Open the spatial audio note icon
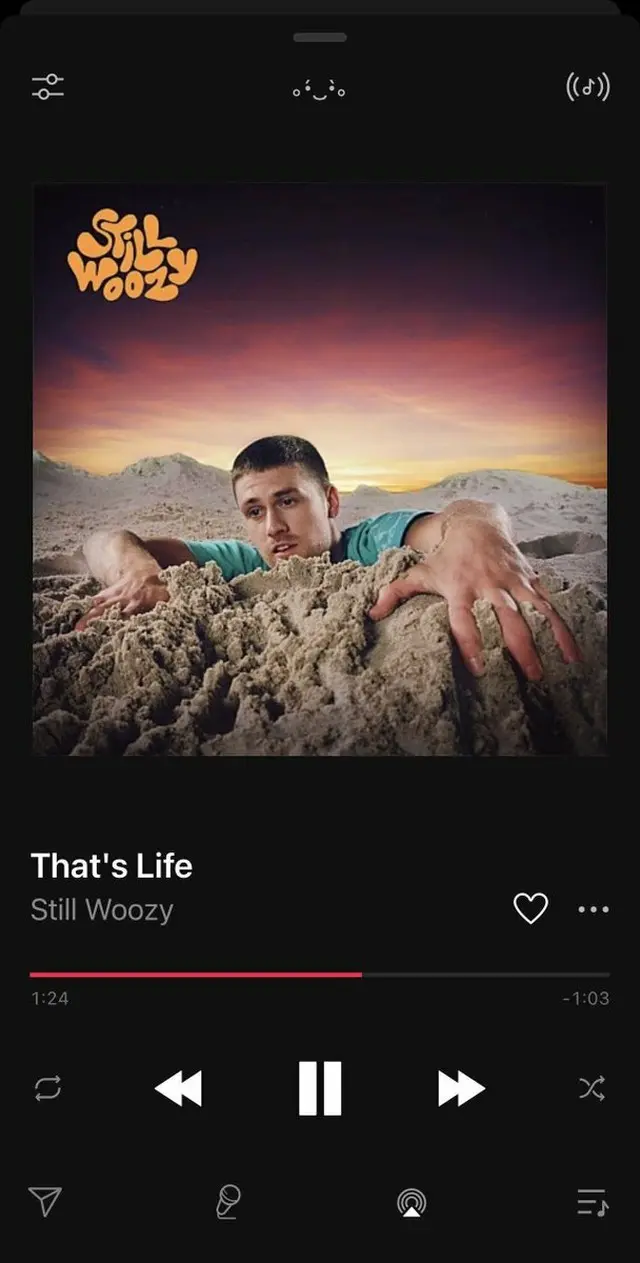This screenshot has height=1263, width=640. click(588, 87)
